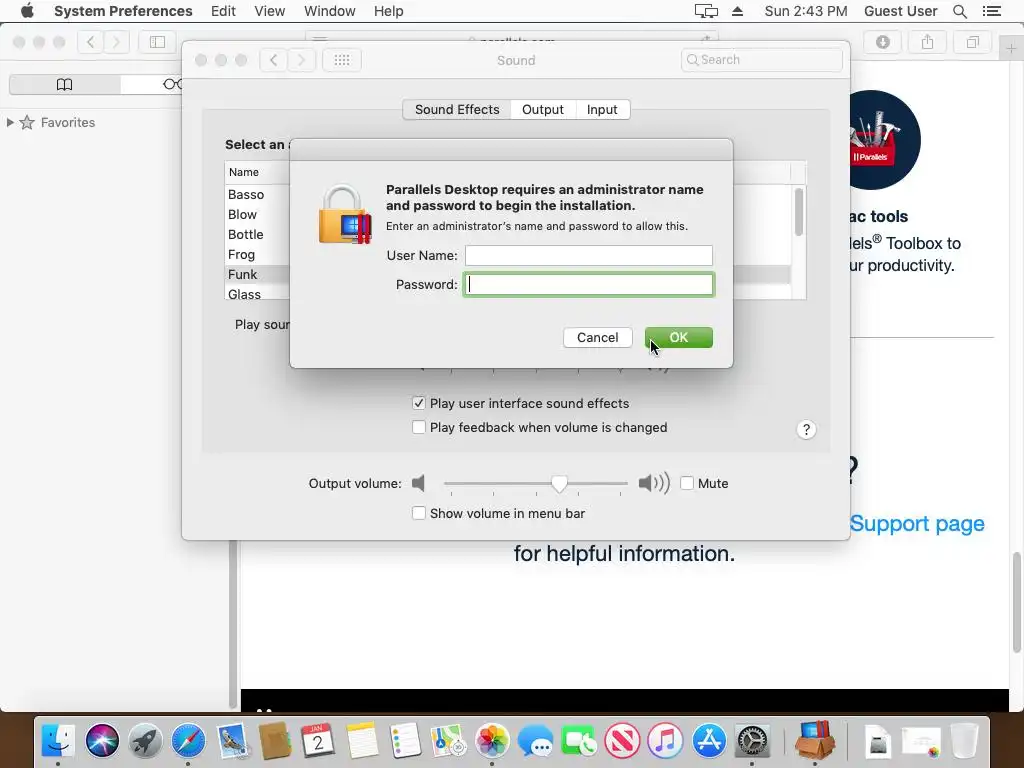Open Notes icon in the Dock
The width and height of the screenshot is (1024, 768).
point(362,741)
